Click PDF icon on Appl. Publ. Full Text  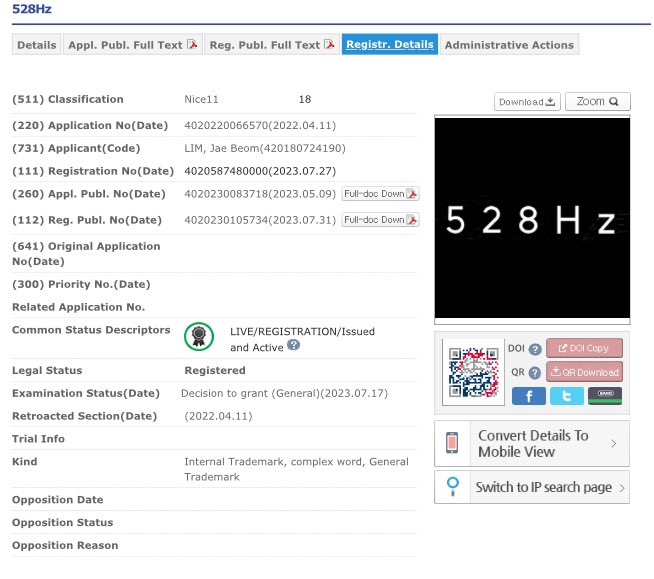click(x=192, y=44)
